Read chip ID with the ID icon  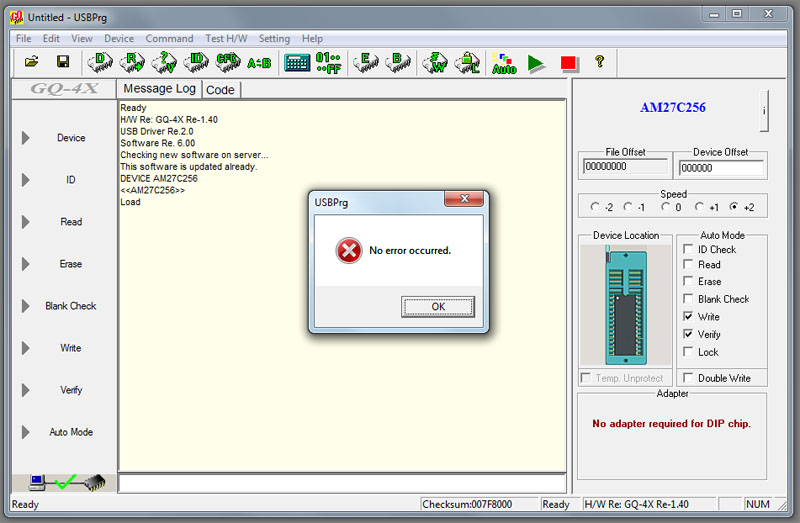coord(196,62)
